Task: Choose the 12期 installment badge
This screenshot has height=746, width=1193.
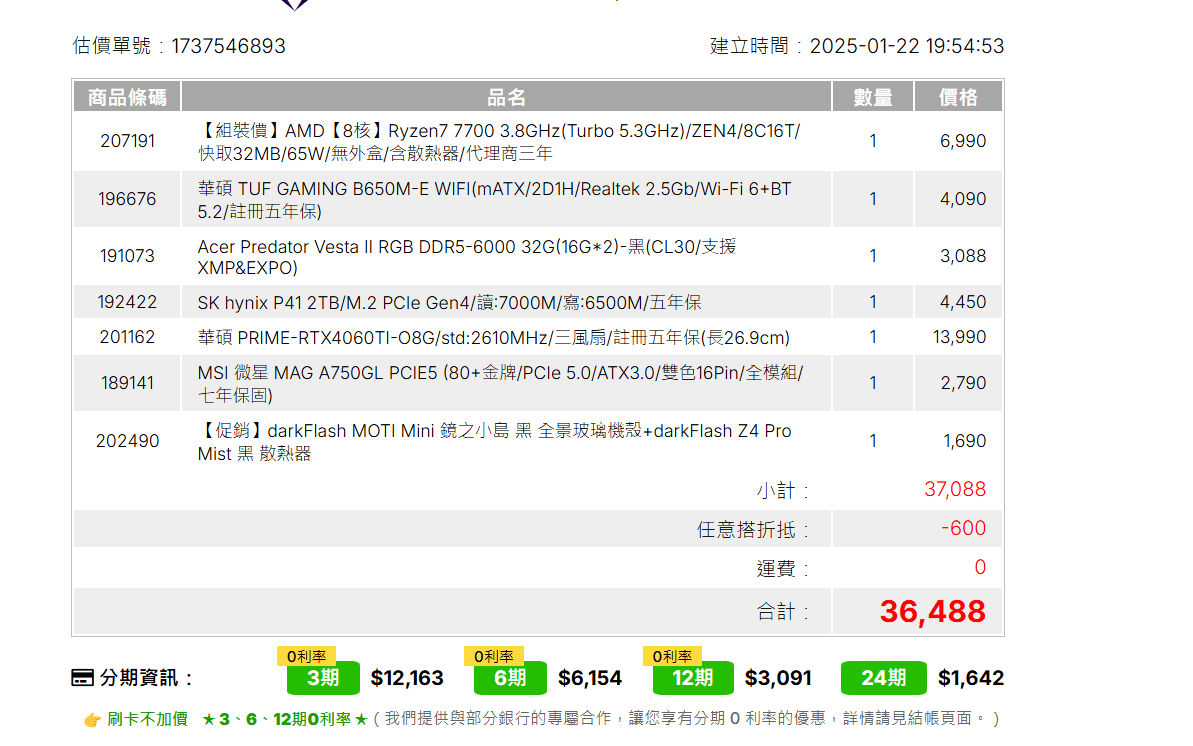Action: [x=692, y=678]
